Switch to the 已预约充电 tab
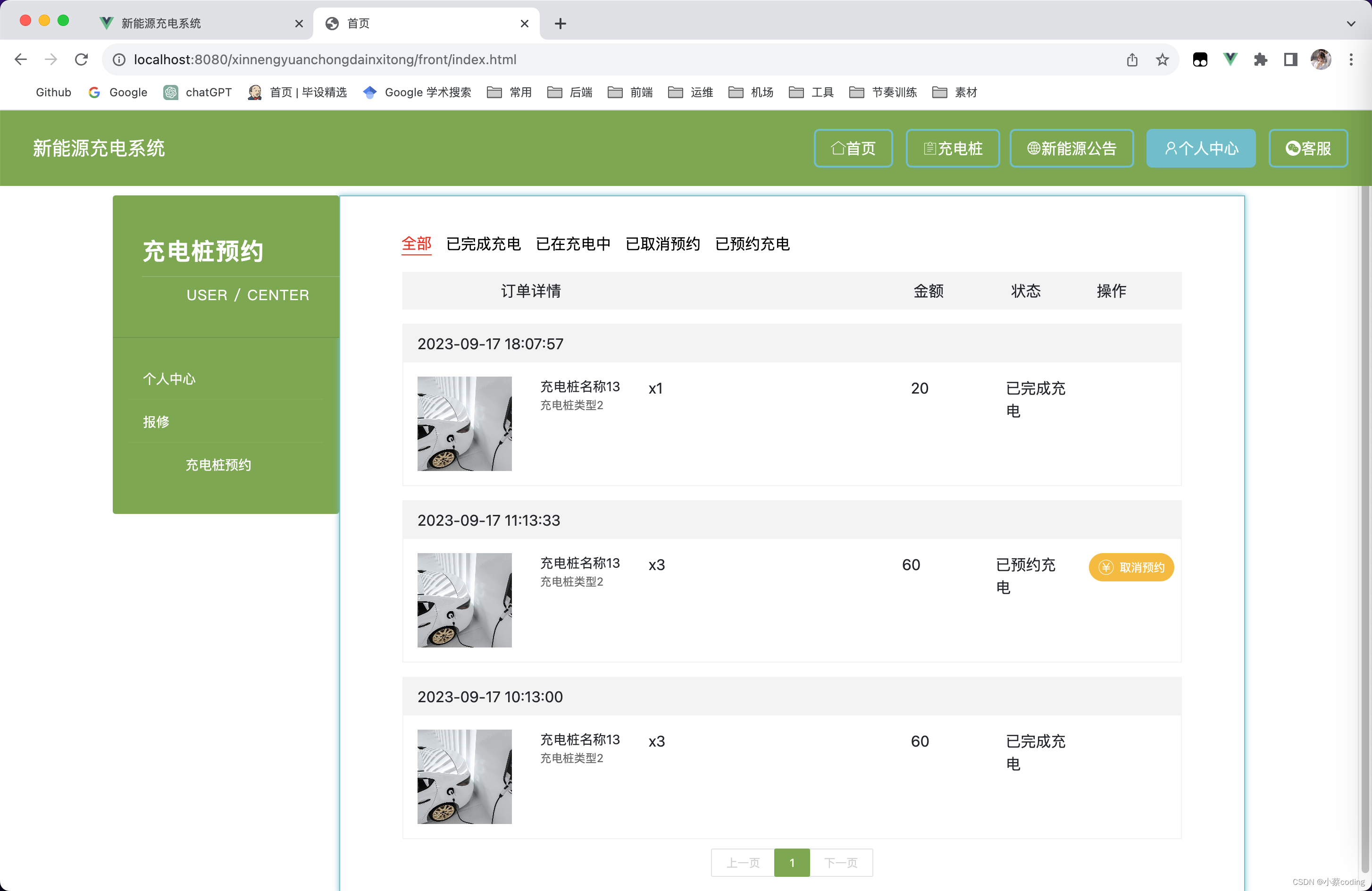Screen dimensions: 1372x891 (x=753, y=244)
